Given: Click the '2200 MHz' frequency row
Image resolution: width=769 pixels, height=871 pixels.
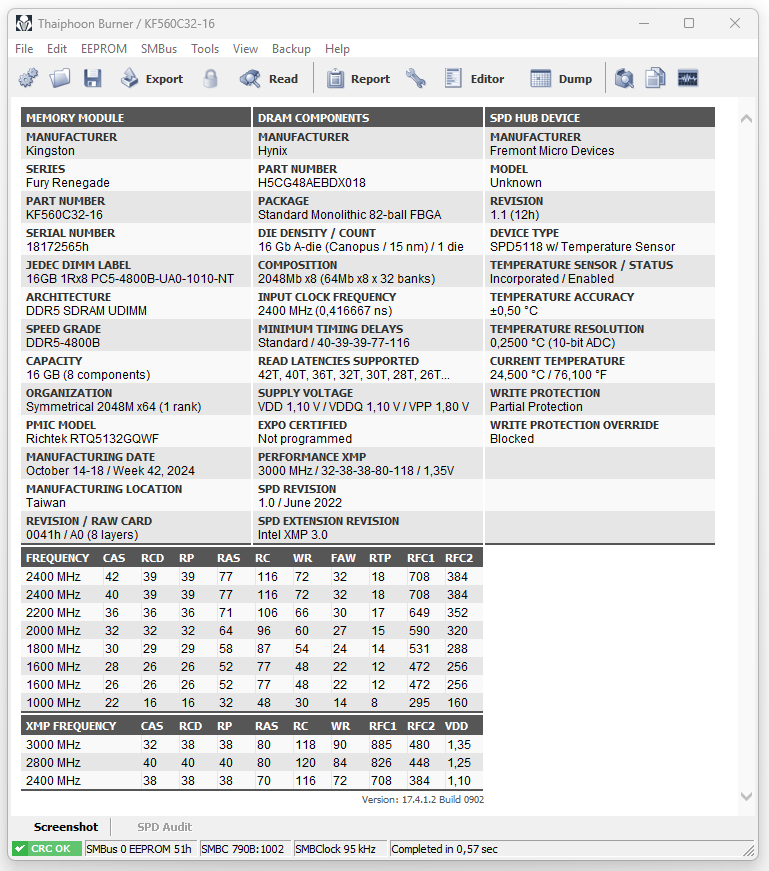Looking at the screenshot, I should [252, 613].
